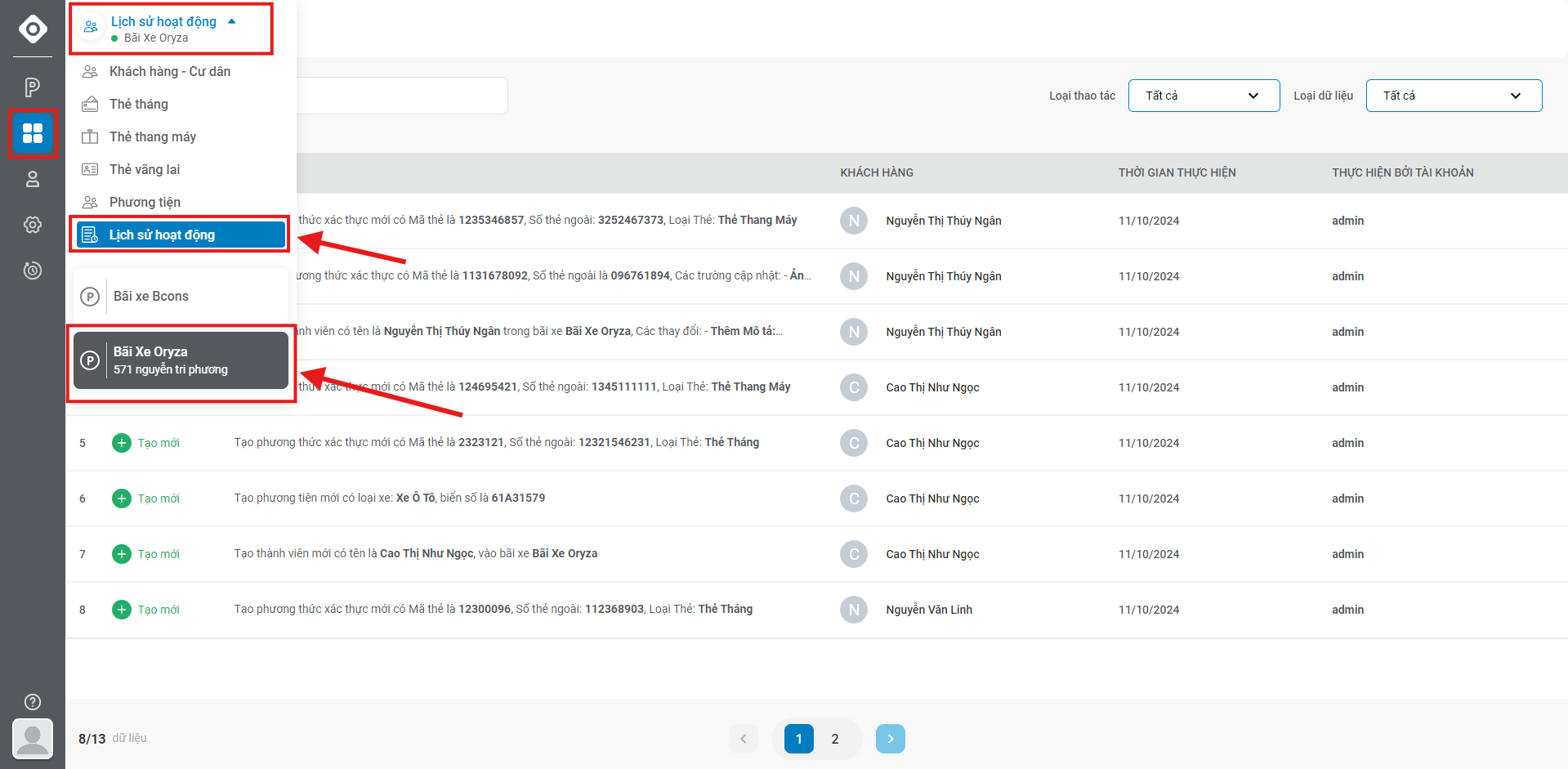Click the 8/13 dữ liệu count
This screenshot has width=1568, height=769.
click(x=113, y=739)
